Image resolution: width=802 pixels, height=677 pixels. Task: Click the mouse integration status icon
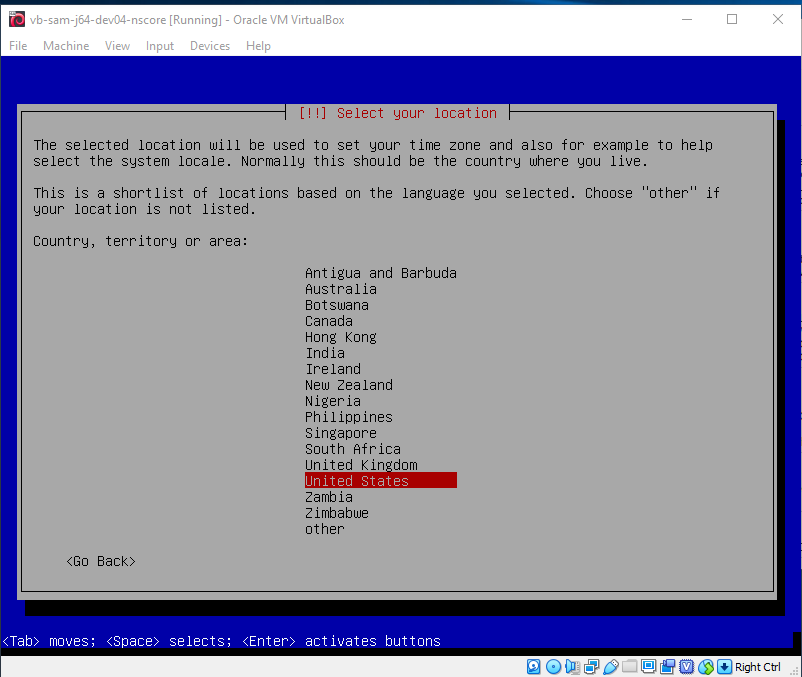coord(706,666)
